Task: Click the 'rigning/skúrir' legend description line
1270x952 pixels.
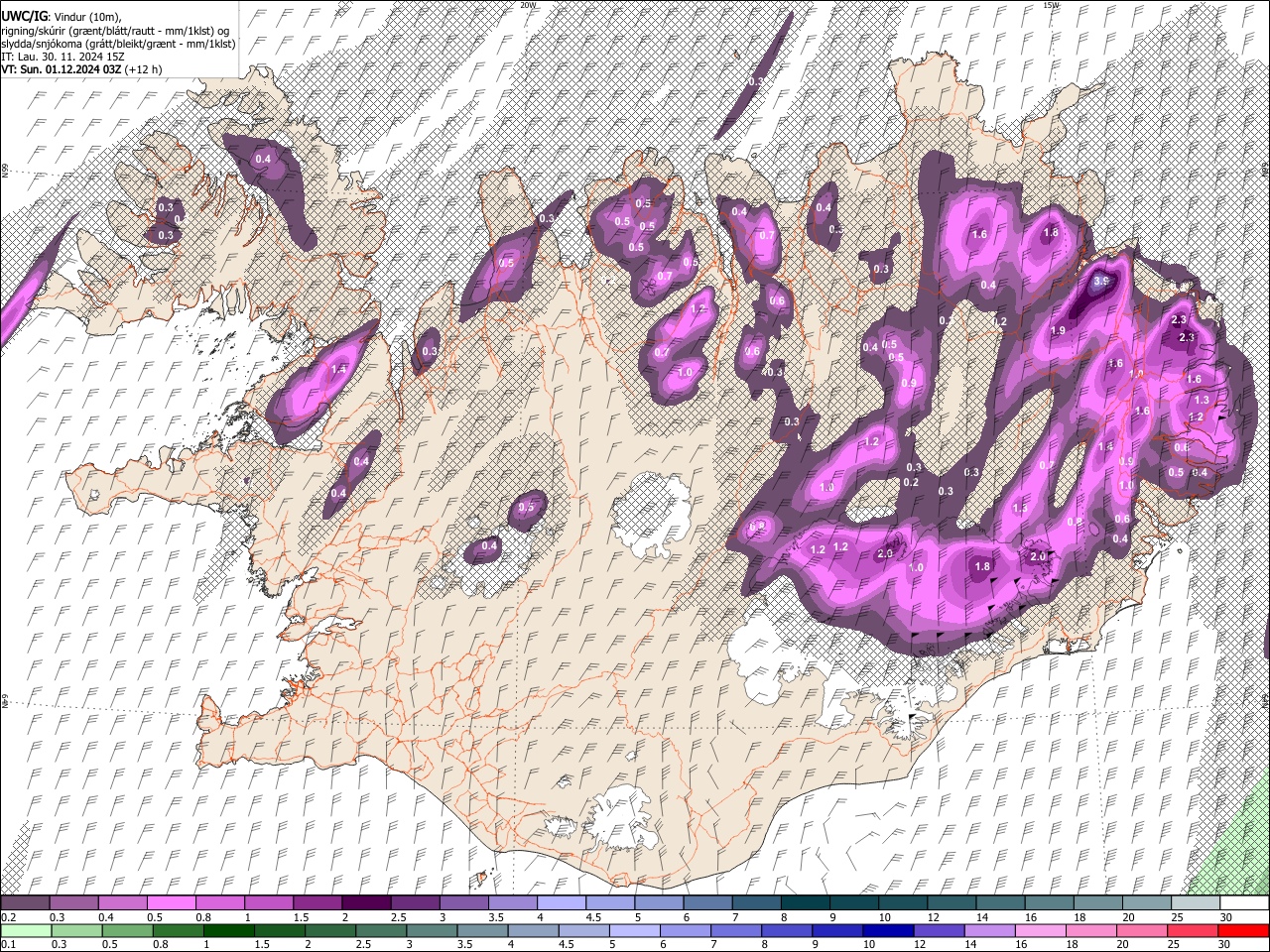Action: click(116, 31)
